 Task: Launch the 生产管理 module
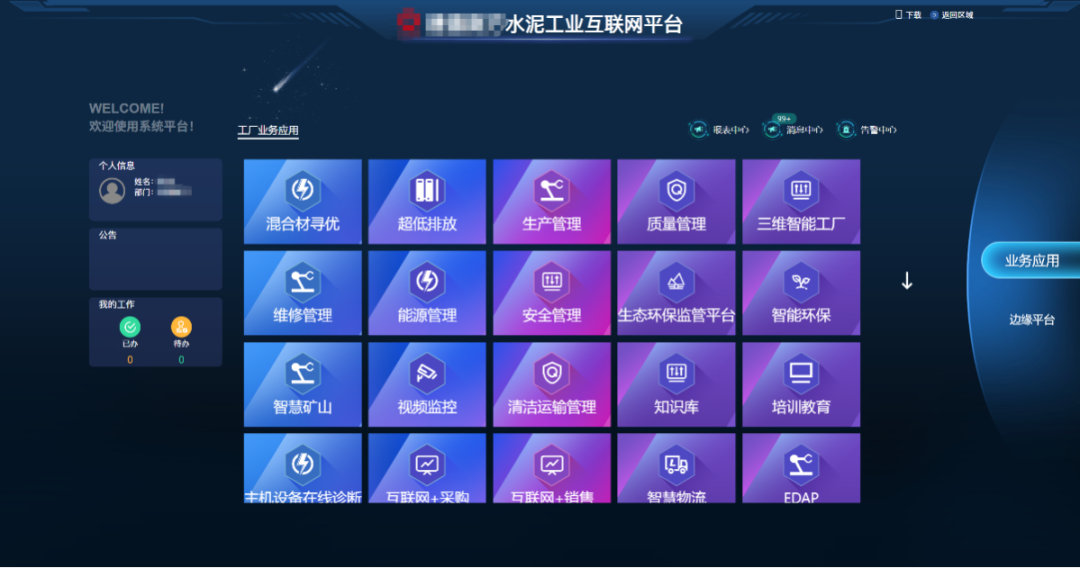point(551,202)
